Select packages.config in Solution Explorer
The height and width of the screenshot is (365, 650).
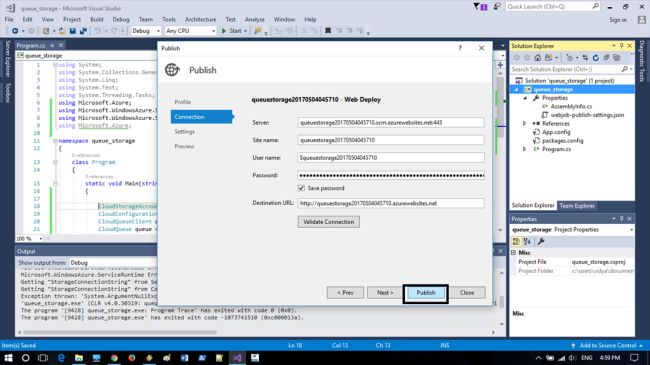(563, 141)
